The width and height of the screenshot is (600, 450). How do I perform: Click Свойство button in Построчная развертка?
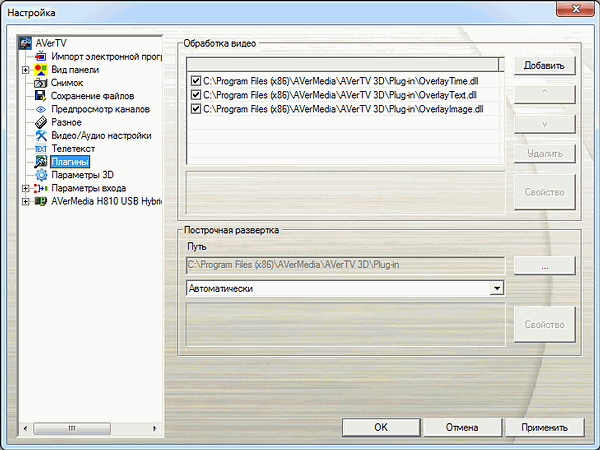544,324
